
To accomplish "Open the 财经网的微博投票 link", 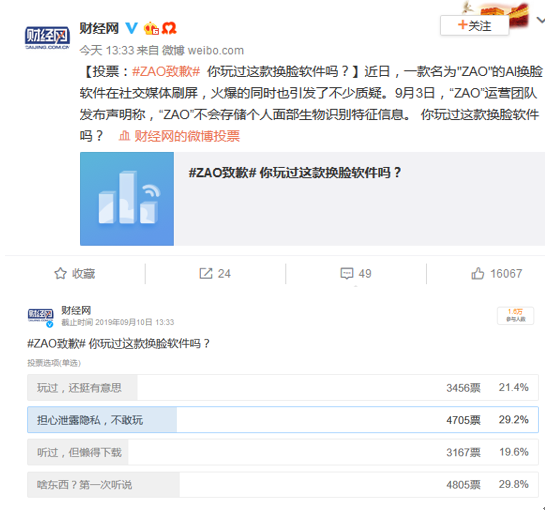I will pos(179,136).
